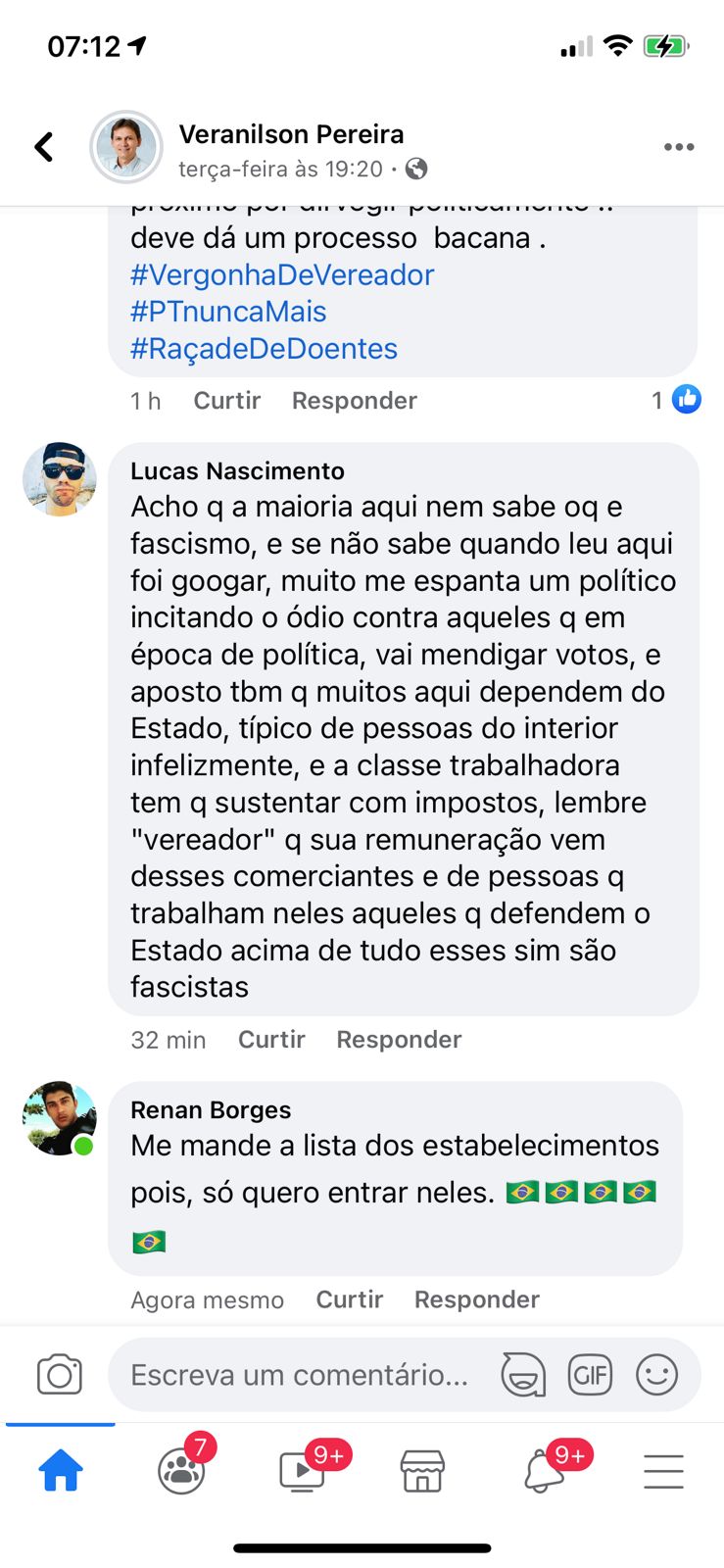Open the Marketplace tab
Screen dimensions: 724x1568
[422, 1471]
